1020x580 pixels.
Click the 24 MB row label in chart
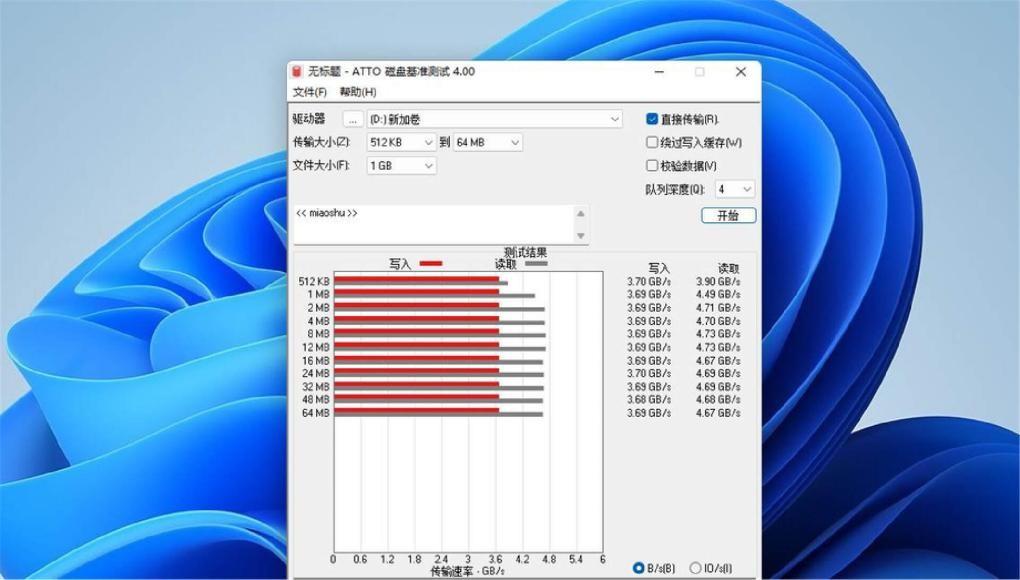point(316,373)
